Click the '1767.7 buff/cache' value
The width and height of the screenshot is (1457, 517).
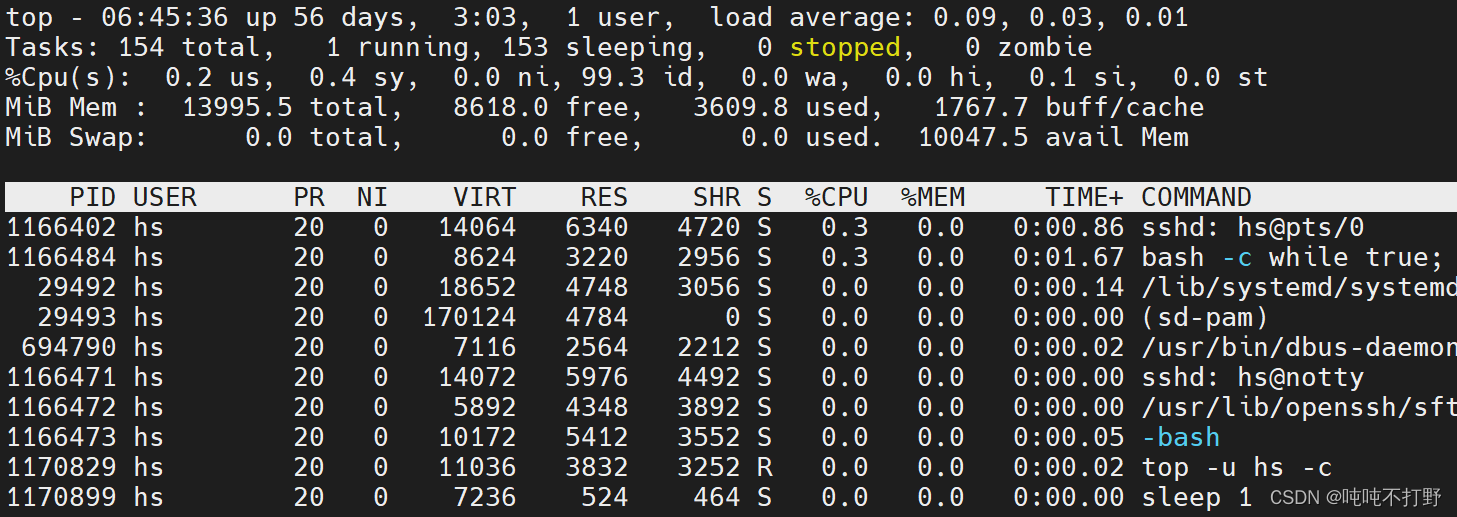[1069, 107]
